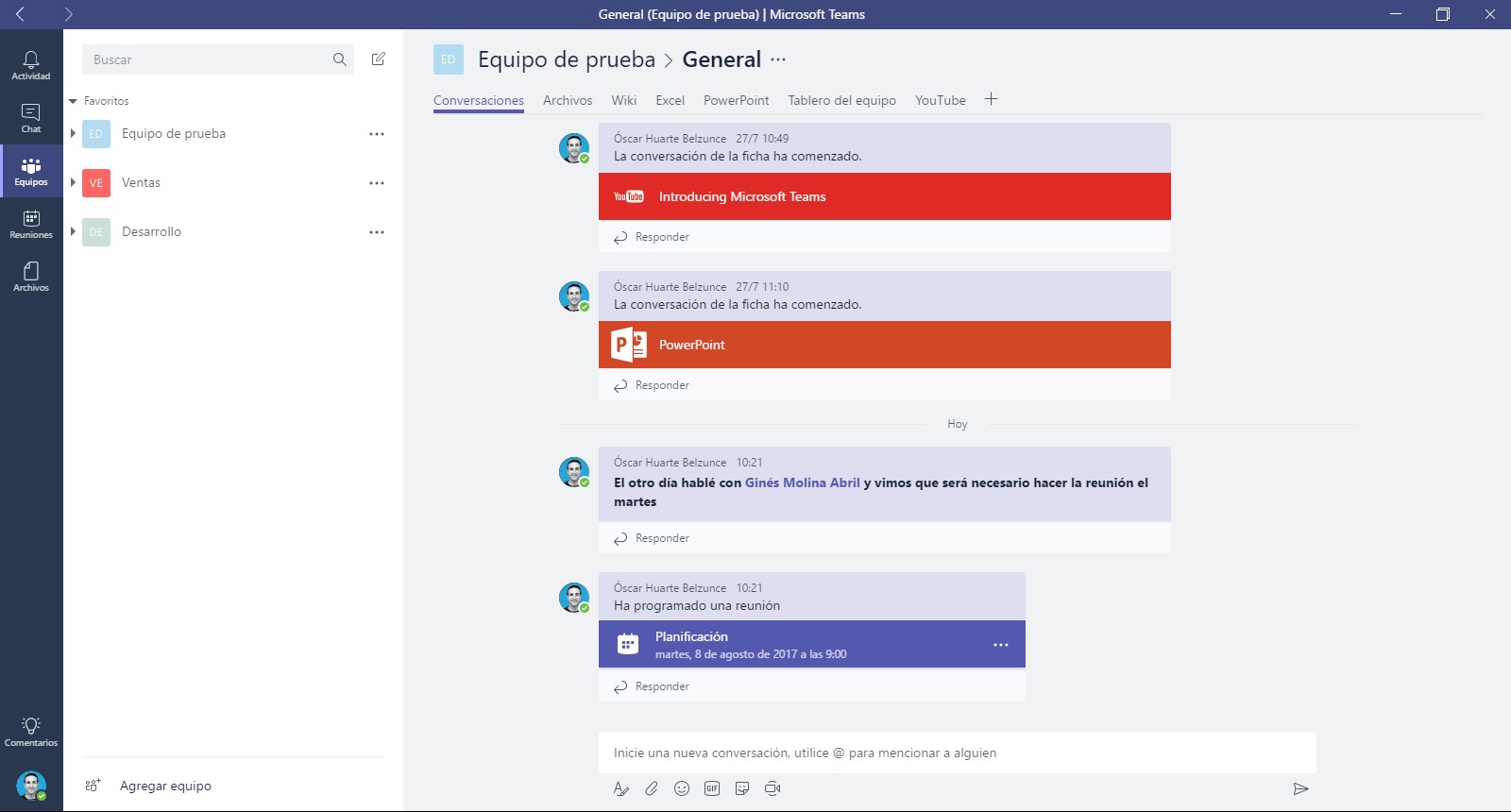Switch to the Conversaciones tab
1511x812 pixels.
tap(479, 100)
